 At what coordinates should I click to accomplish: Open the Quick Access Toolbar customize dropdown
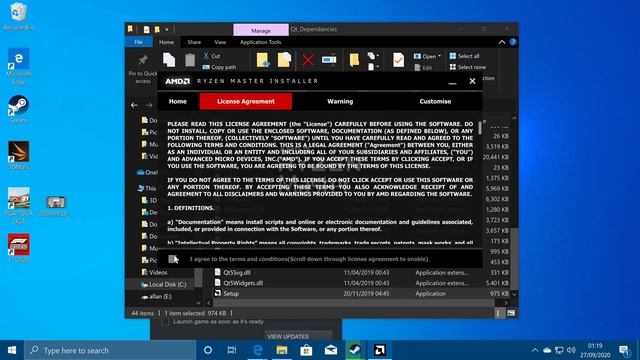[x=167, y=29]
